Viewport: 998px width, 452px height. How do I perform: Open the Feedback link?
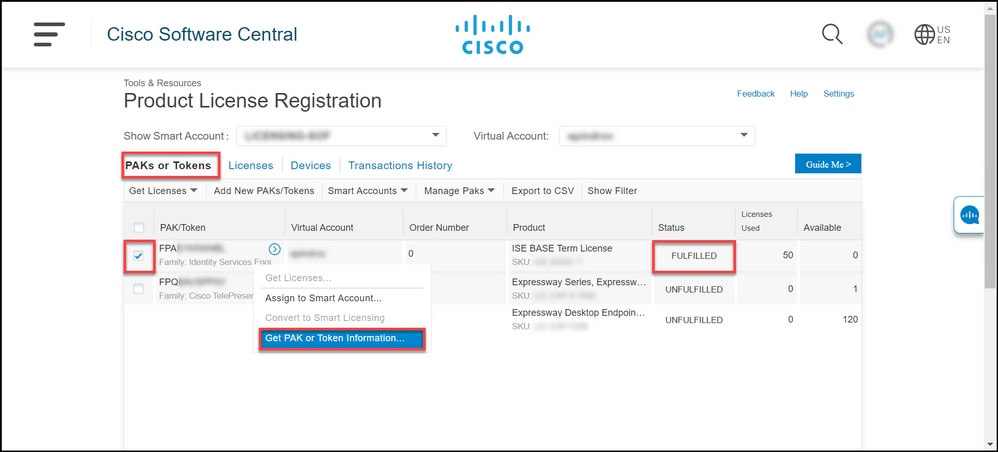tap(756, 94)
